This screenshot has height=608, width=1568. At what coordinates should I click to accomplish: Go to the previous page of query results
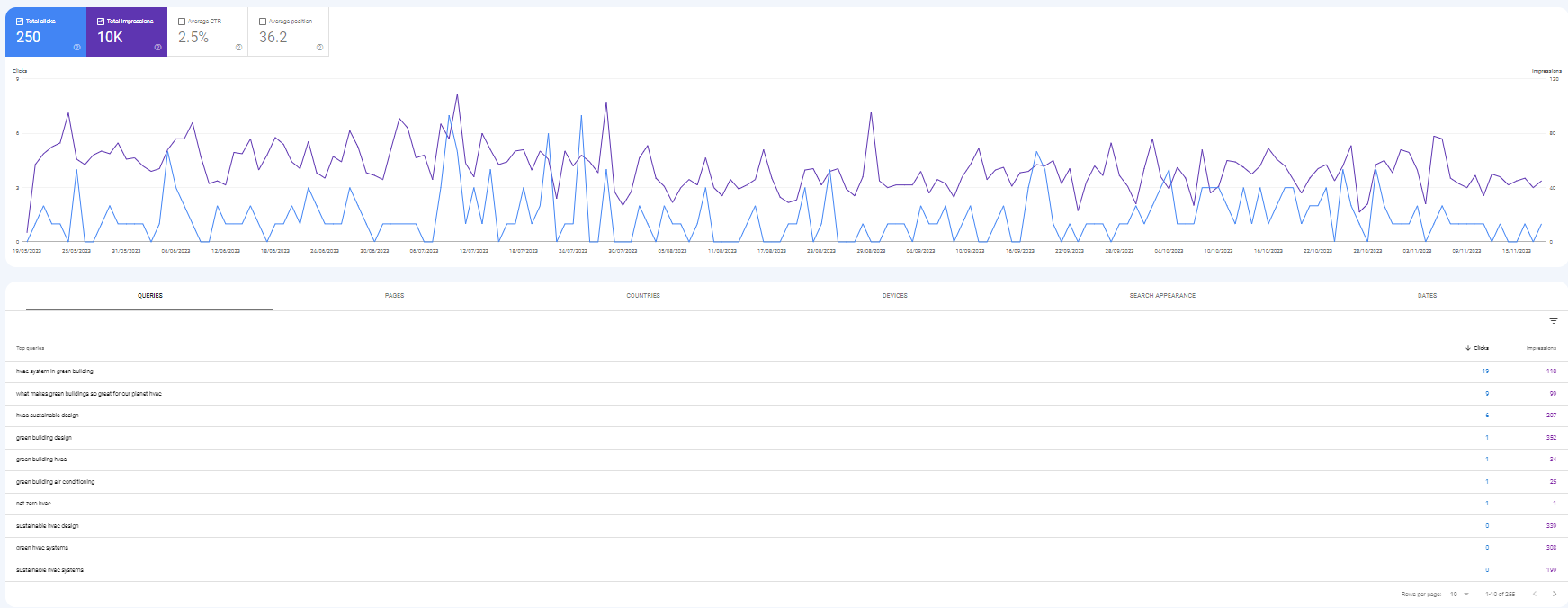1535,594
